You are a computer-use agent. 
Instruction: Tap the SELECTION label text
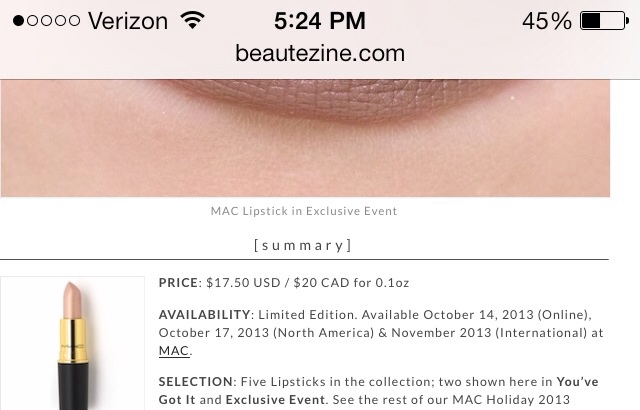tap(196, 382)
